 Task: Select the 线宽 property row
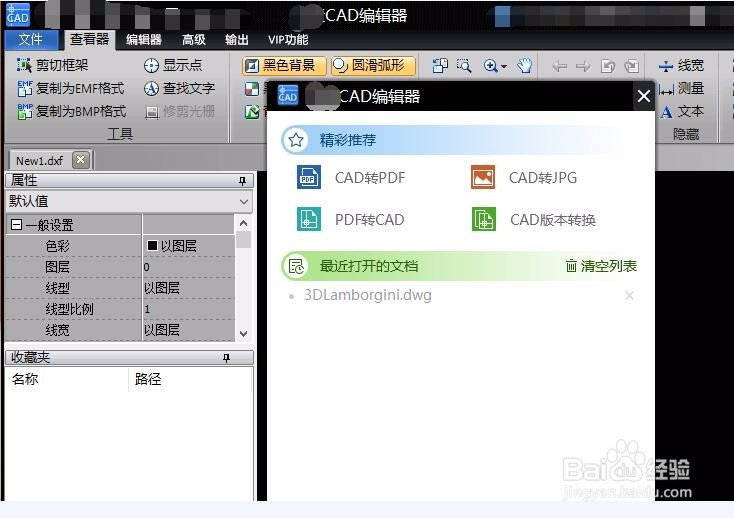pyautogui.click(x=120, y=330)
